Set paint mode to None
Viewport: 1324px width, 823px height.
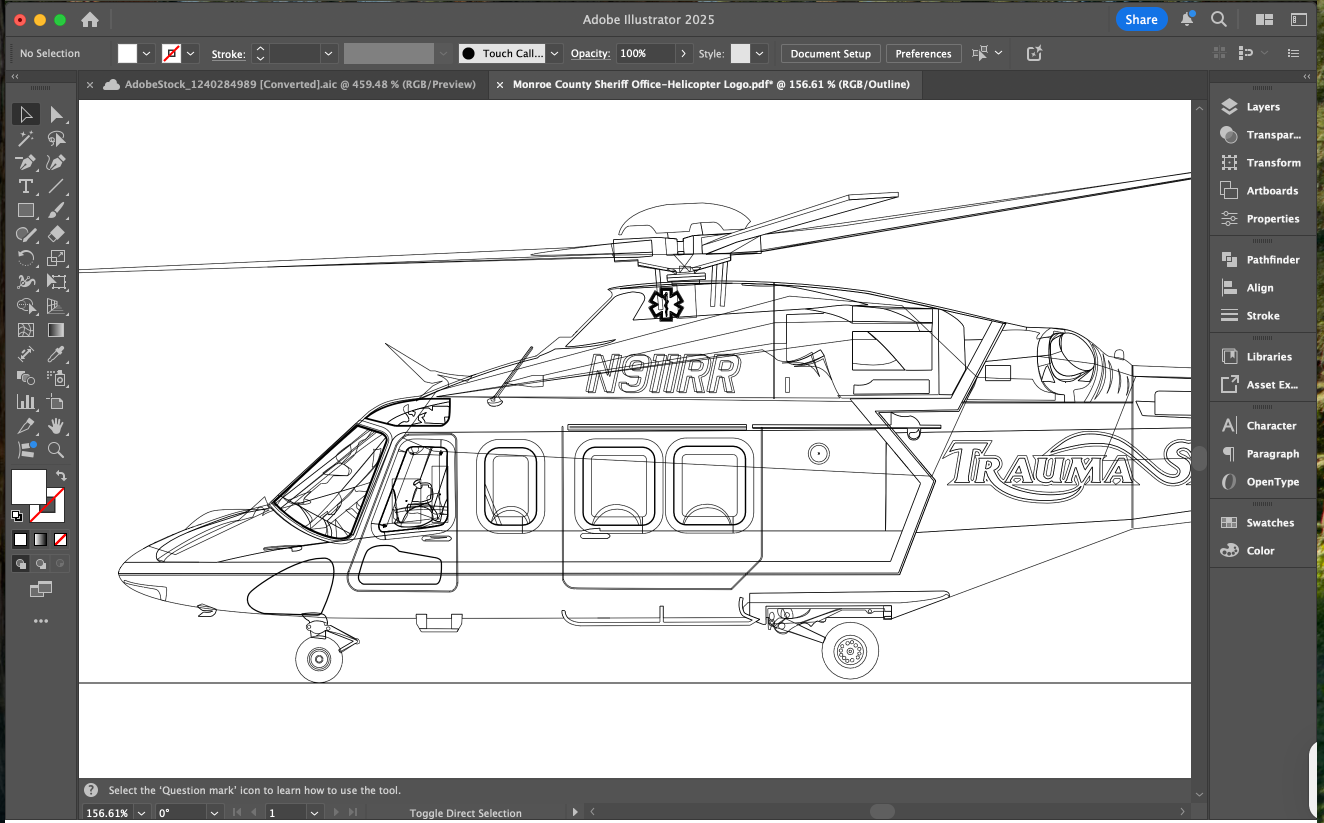click(x=61, y=540)
